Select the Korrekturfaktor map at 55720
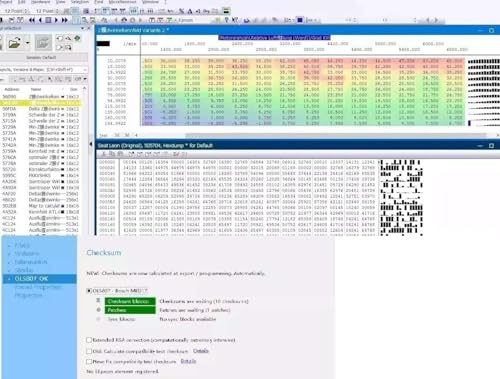This screenshot has width=500, height=379. pos(40,169)
